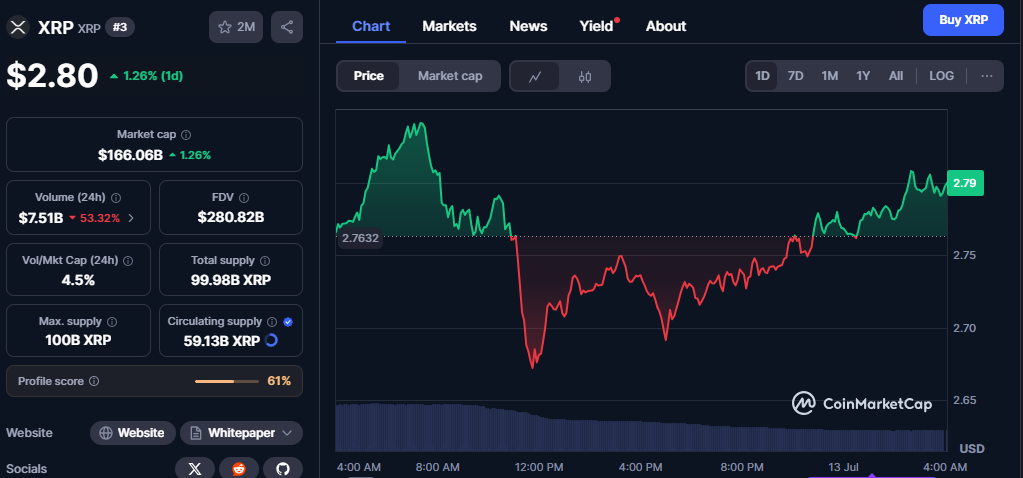Click the 99.98B XRP total supply value
The height and width of the screenshot is (478, 1023).
point(231,280)
